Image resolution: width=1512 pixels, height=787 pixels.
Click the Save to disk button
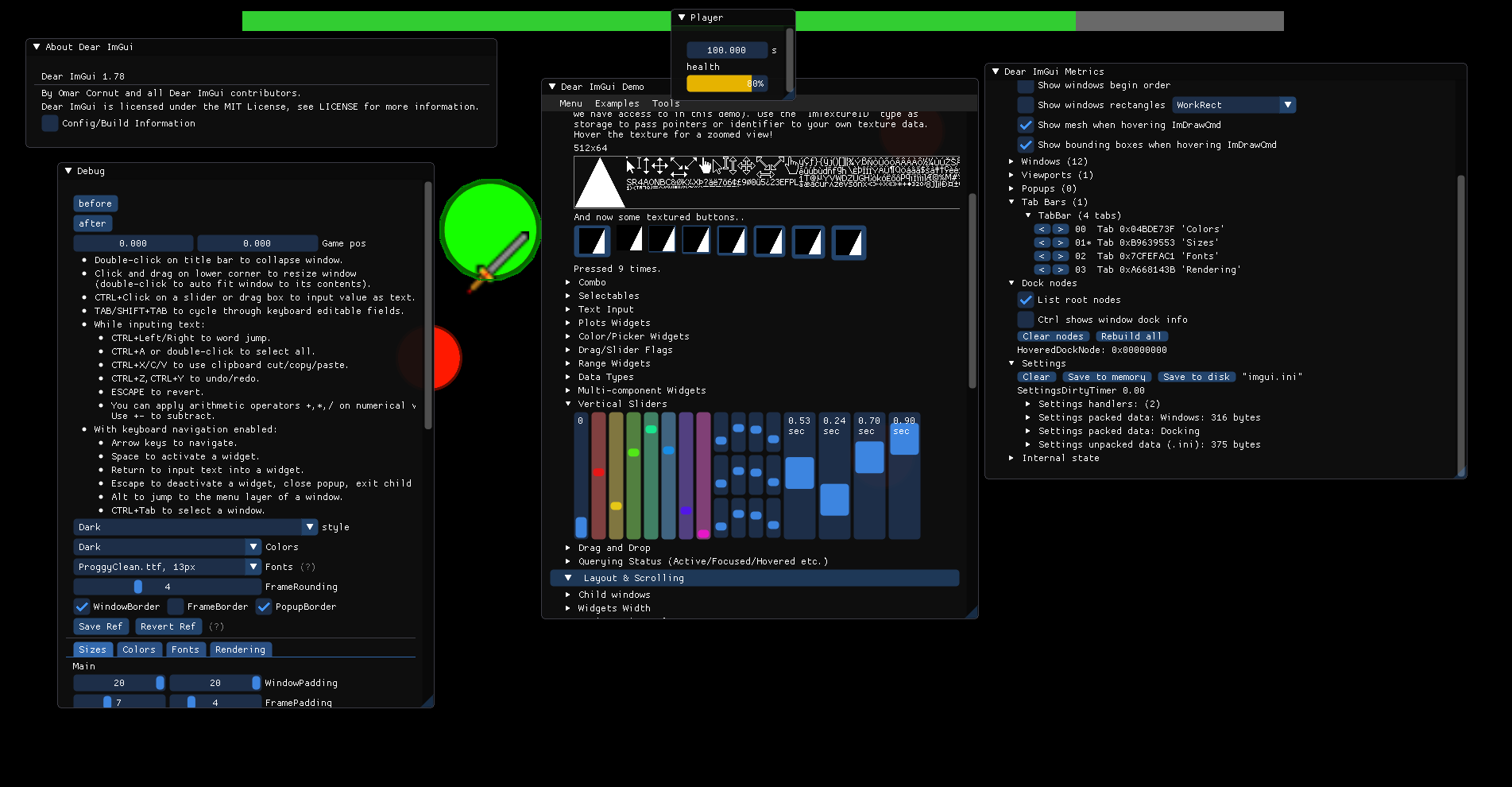[1196, 377]
